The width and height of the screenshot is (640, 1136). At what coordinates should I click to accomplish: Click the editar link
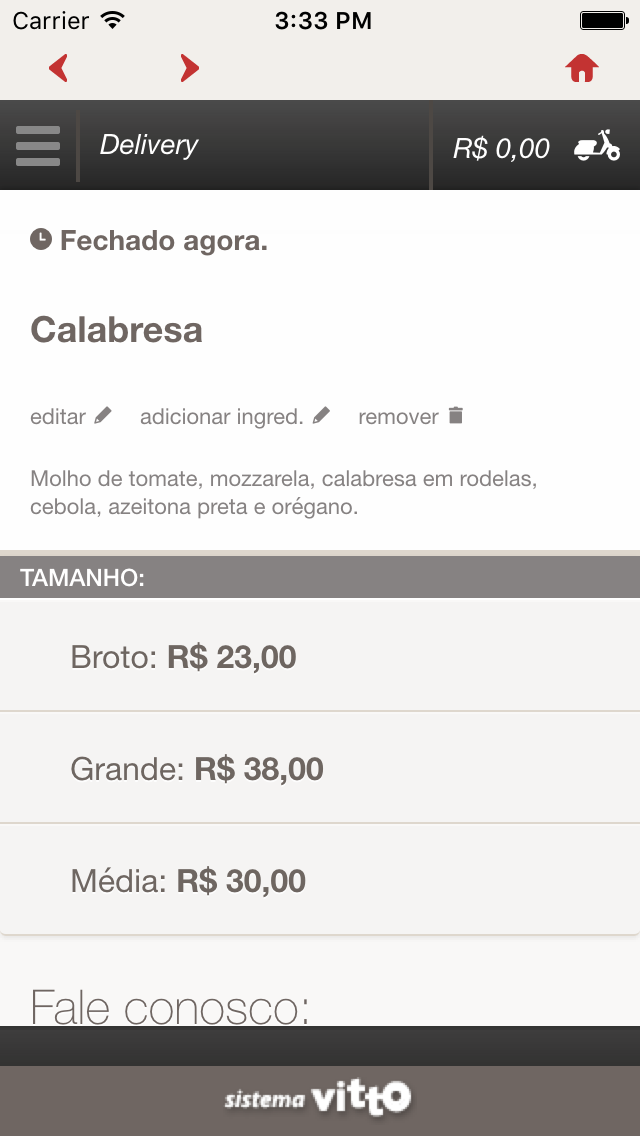(58, 414)
